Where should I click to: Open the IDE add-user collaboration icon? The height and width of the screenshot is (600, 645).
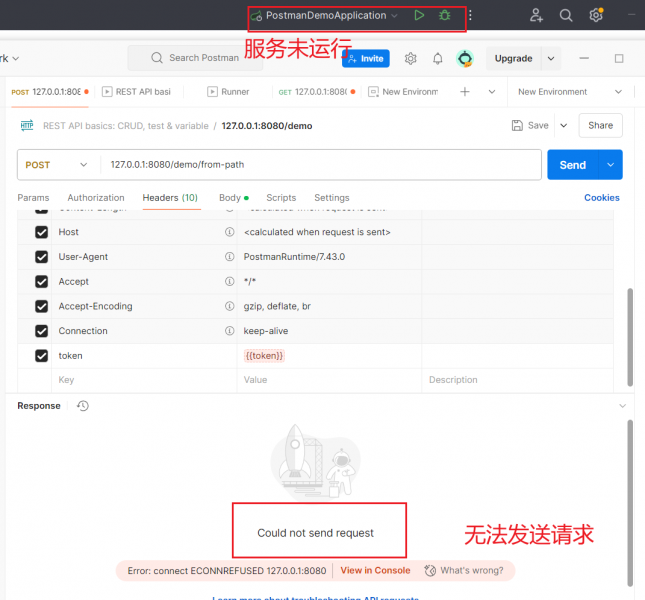pos(536,16)
